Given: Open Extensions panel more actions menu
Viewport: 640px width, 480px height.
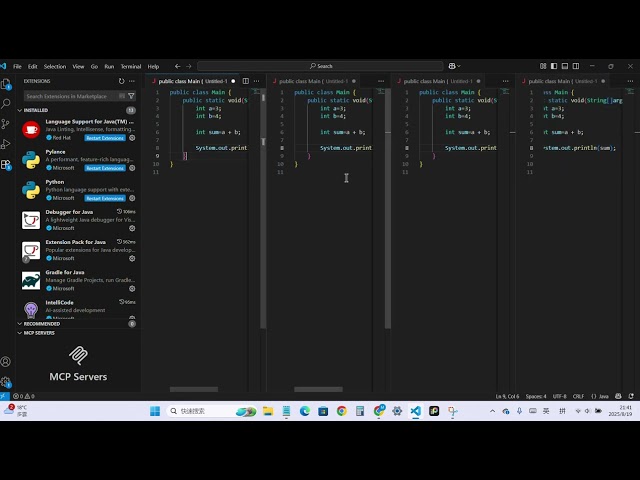Looking at the screenshot, I should click(x=132, y=81).
